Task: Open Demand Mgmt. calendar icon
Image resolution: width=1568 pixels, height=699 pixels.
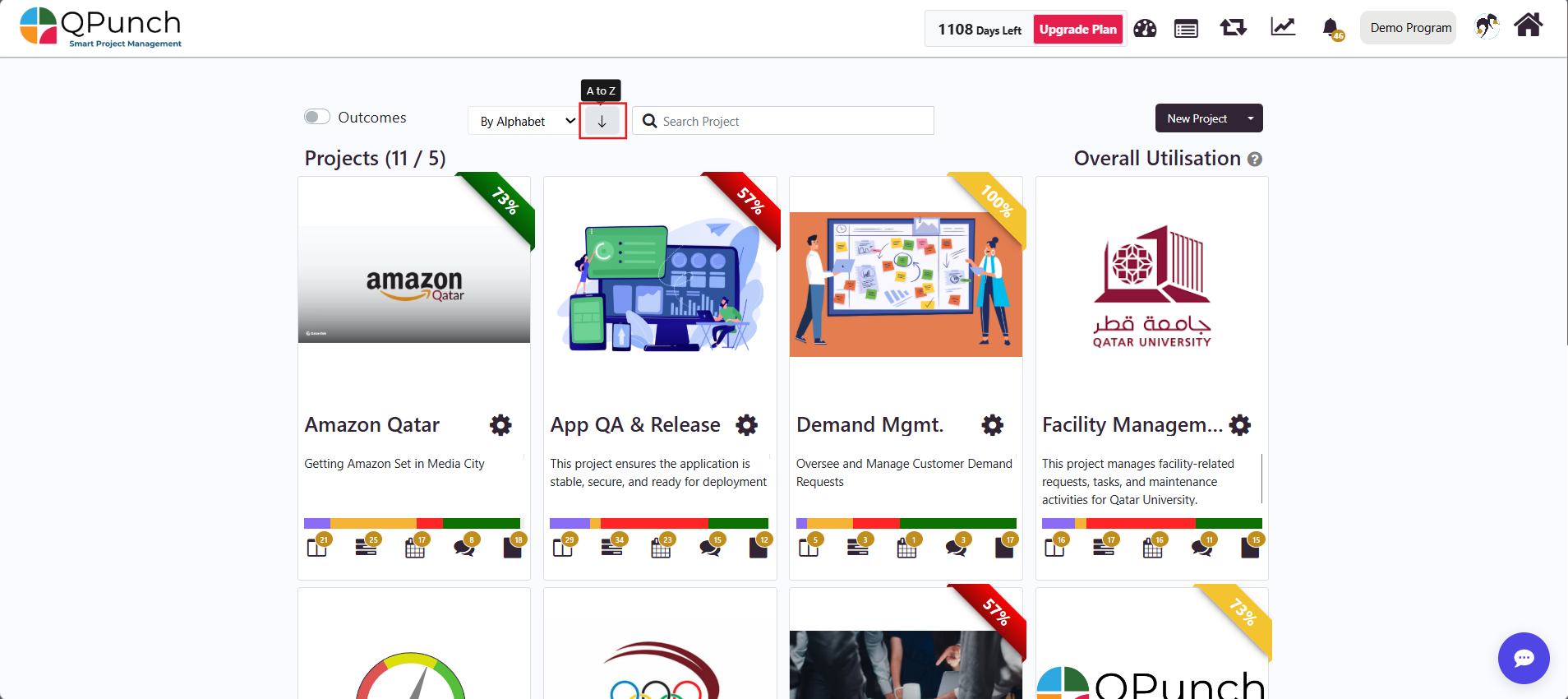Action: (x=907, y=547)
